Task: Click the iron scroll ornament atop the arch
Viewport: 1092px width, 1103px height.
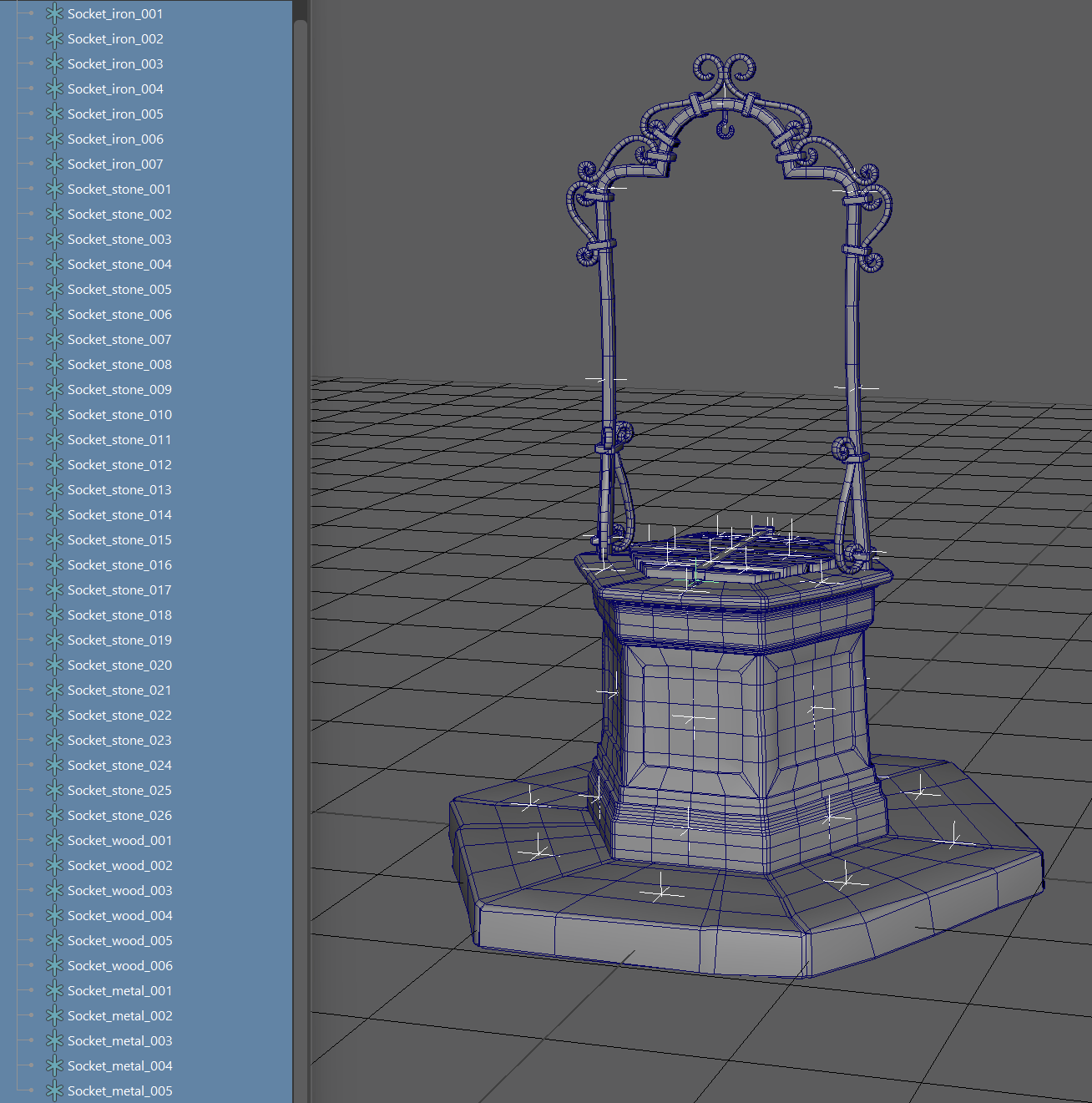Action: click(x=725, y=75)
